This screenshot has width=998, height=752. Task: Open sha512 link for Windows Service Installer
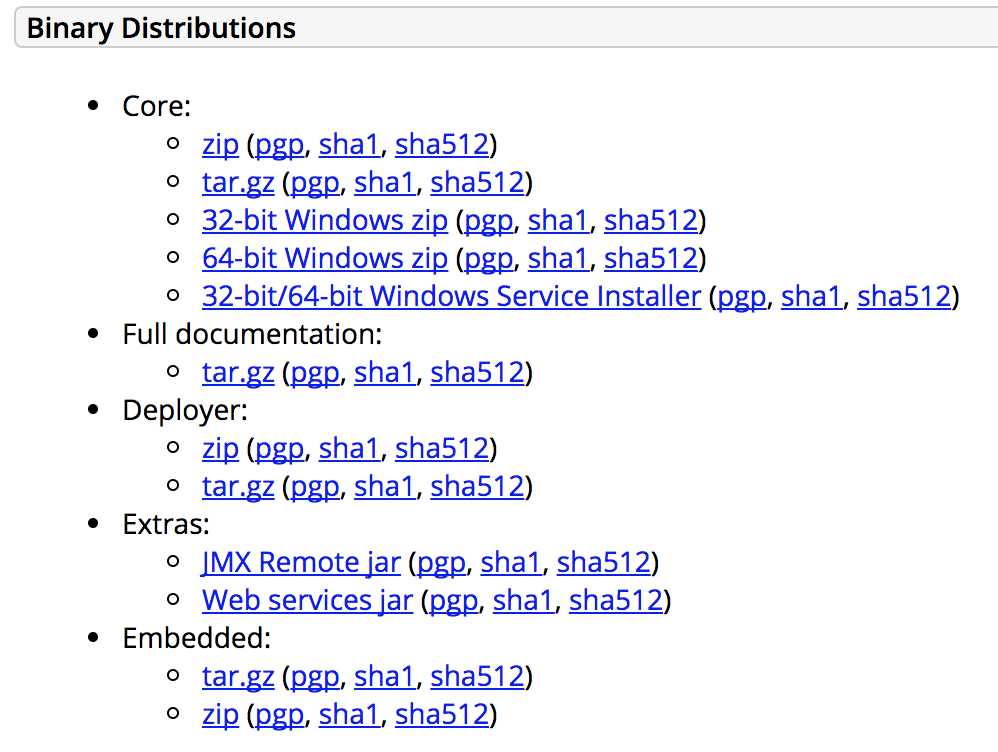tap(904, 296)
